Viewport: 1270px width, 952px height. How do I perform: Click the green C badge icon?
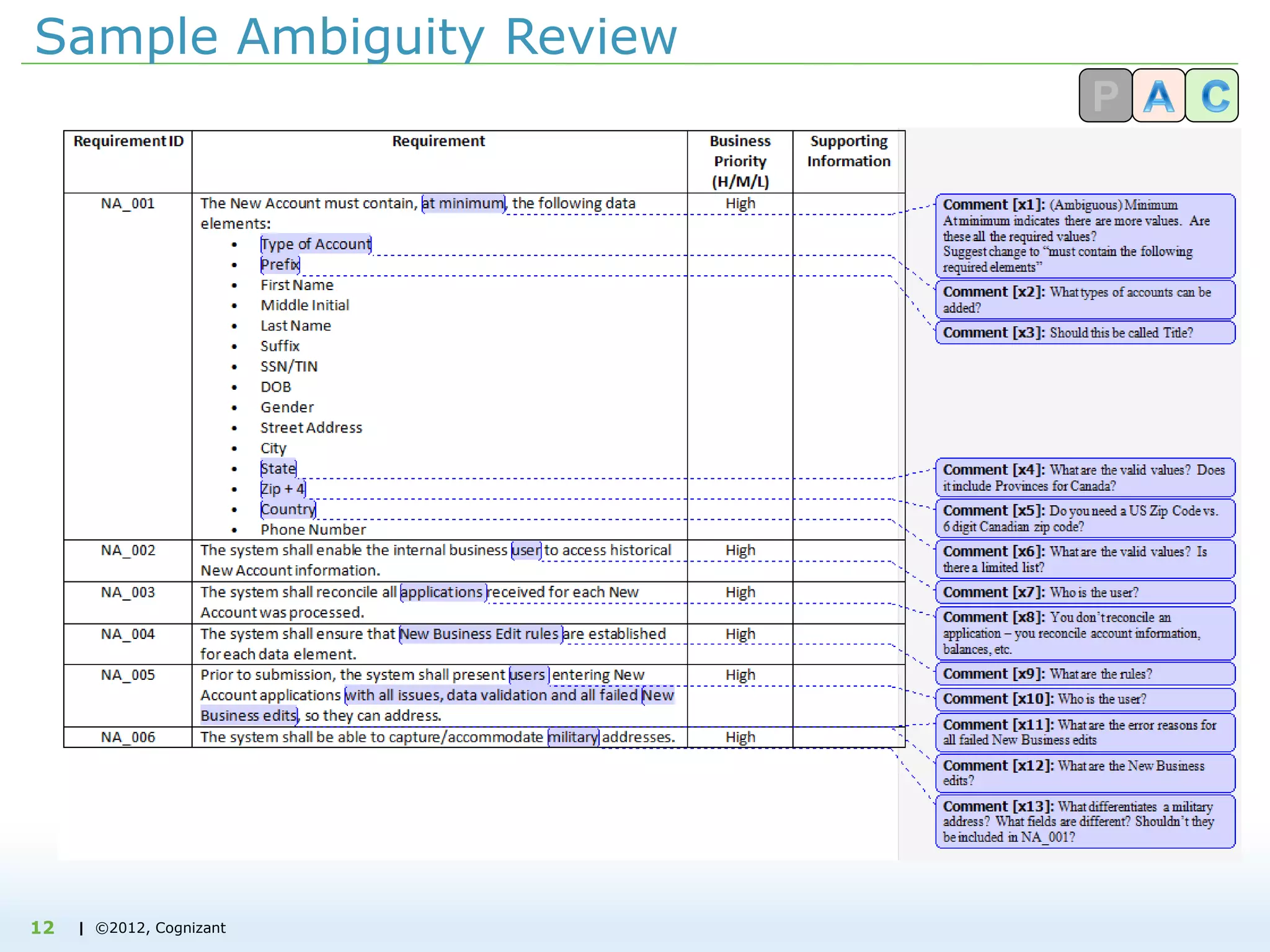(x=1212, y=95)
